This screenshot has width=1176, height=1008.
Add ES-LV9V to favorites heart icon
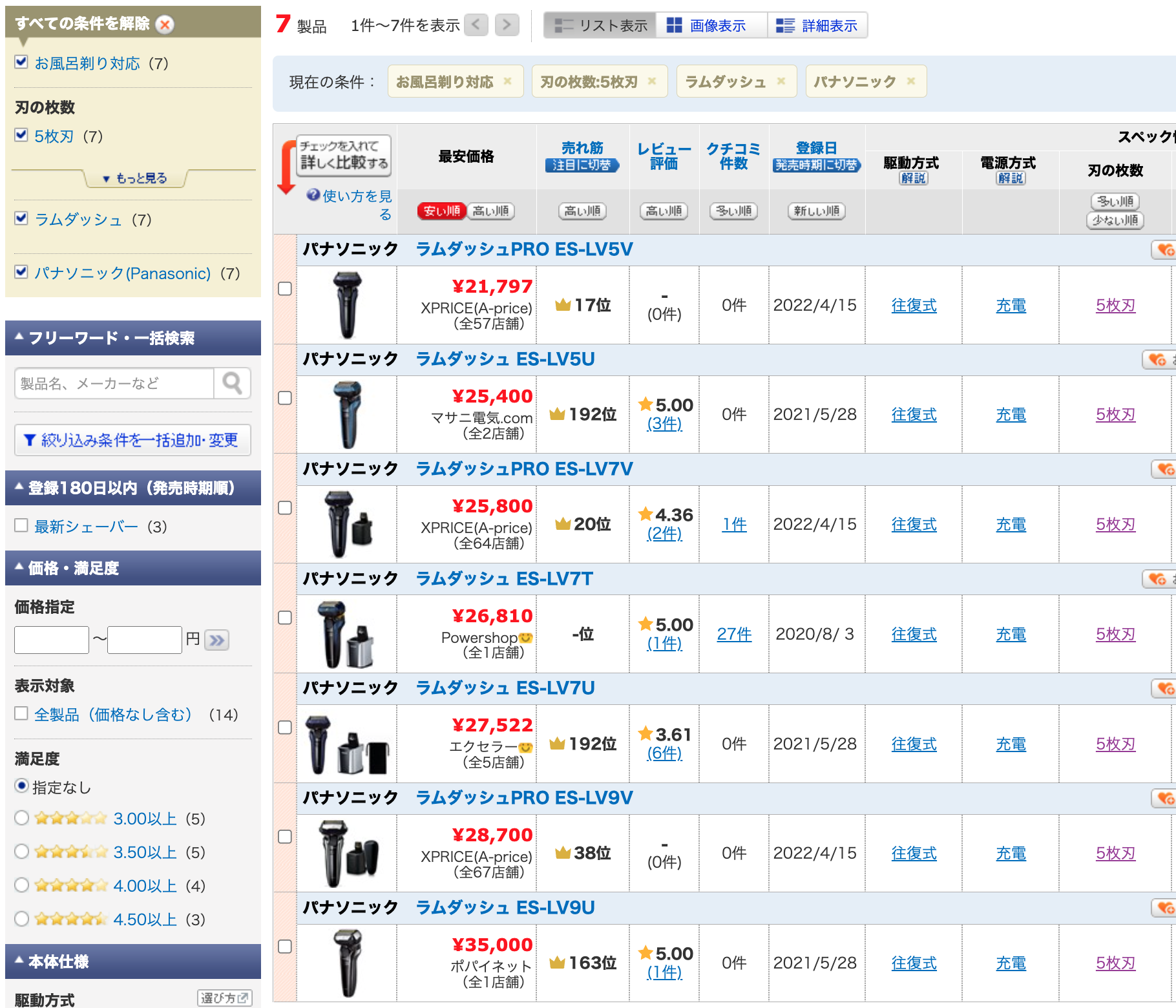pos(1165,799)
